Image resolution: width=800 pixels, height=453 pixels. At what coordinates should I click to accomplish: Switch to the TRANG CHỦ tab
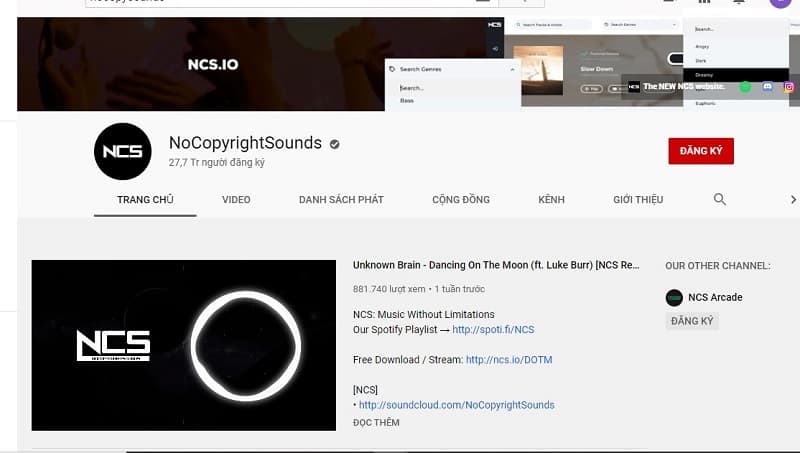145,199
